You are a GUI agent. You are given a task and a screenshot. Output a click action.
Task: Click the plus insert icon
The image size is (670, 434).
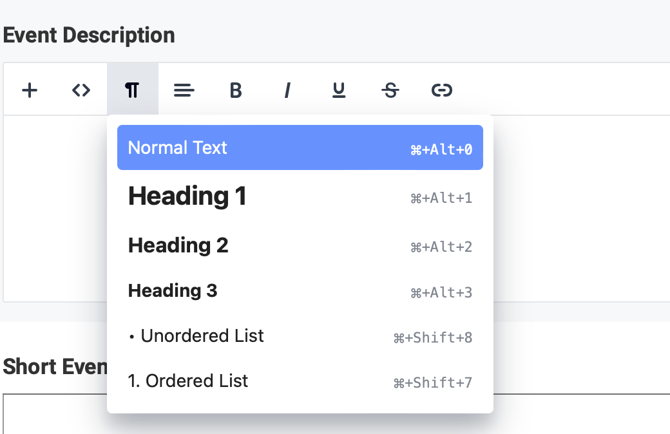(30, 90)
